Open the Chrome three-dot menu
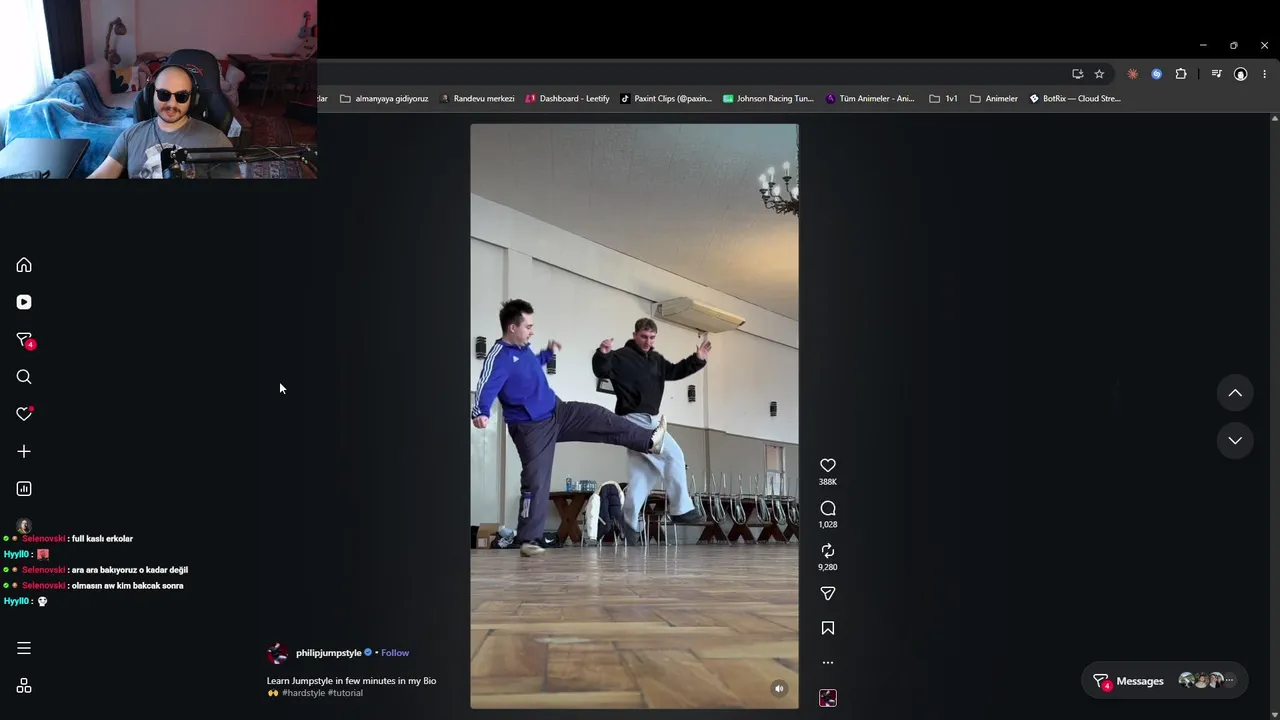The height and width of the screenshot is (720, 1280). (x=1265, y=74)
